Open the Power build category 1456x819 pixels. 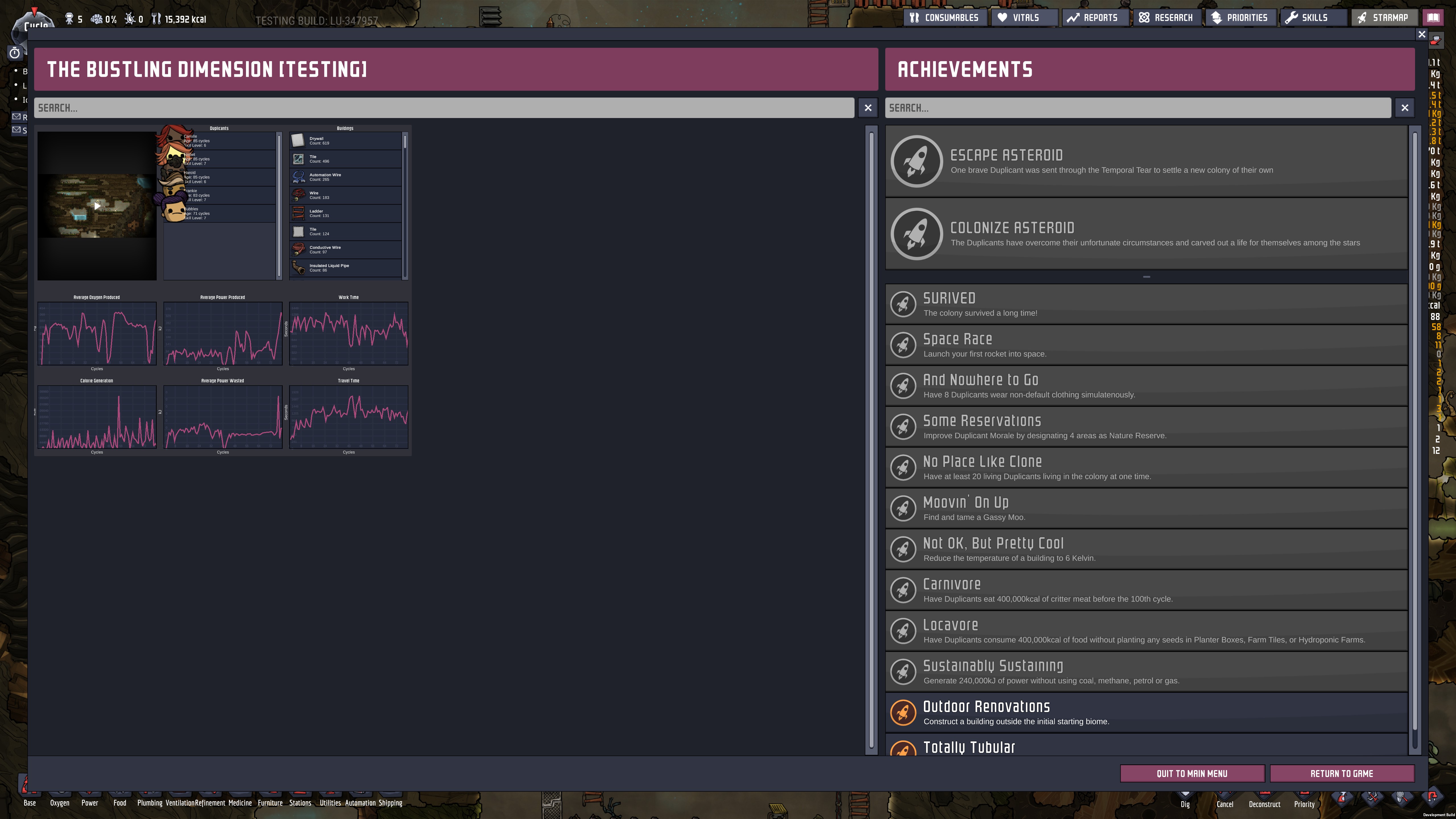coord(89,802)
